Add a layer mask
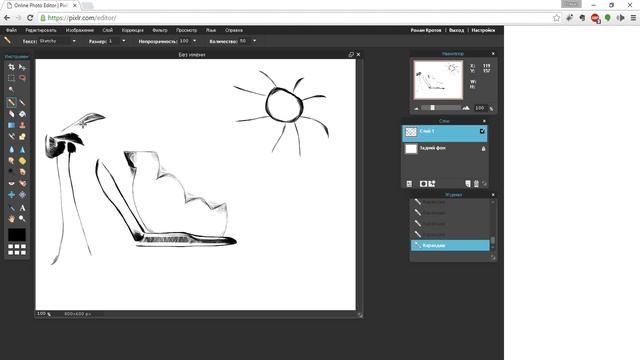Screen dimensions: 640x360 point(423,184)
